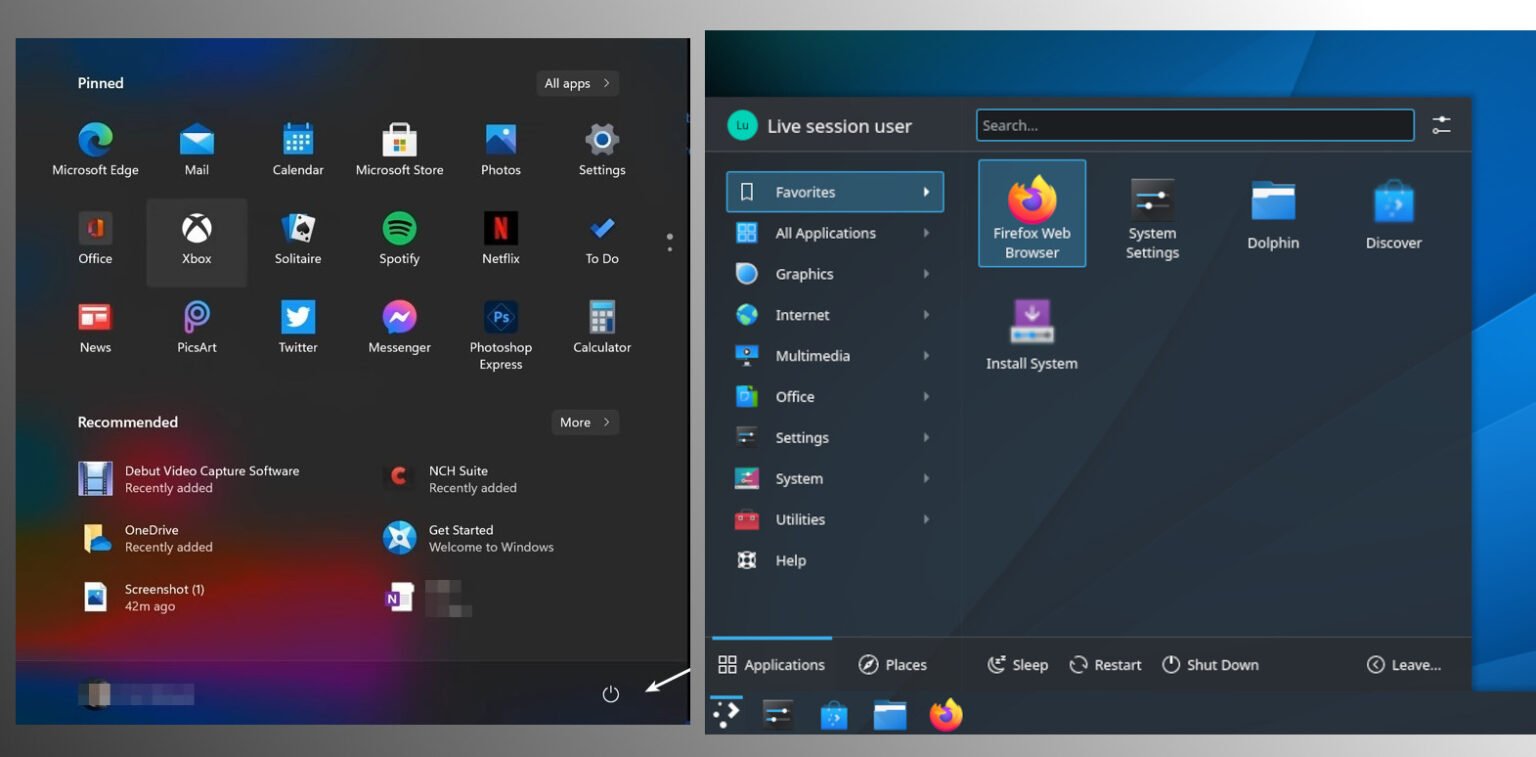
Task: Open Photoshop Express app
Action: [500, 329]
